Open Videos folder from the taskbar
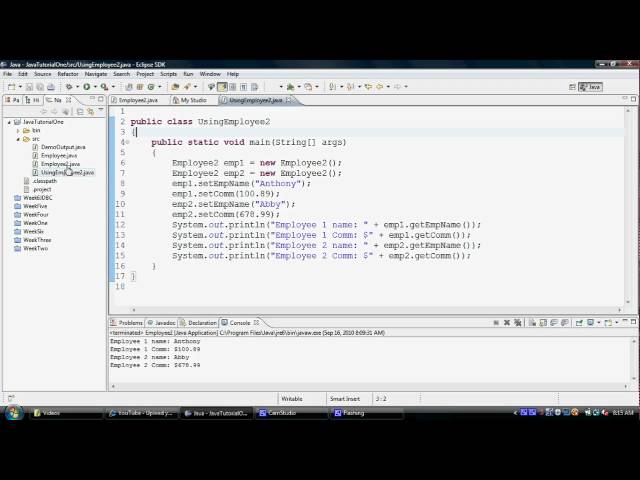Screen dimensions: 640x480 [x=66, y=413]
